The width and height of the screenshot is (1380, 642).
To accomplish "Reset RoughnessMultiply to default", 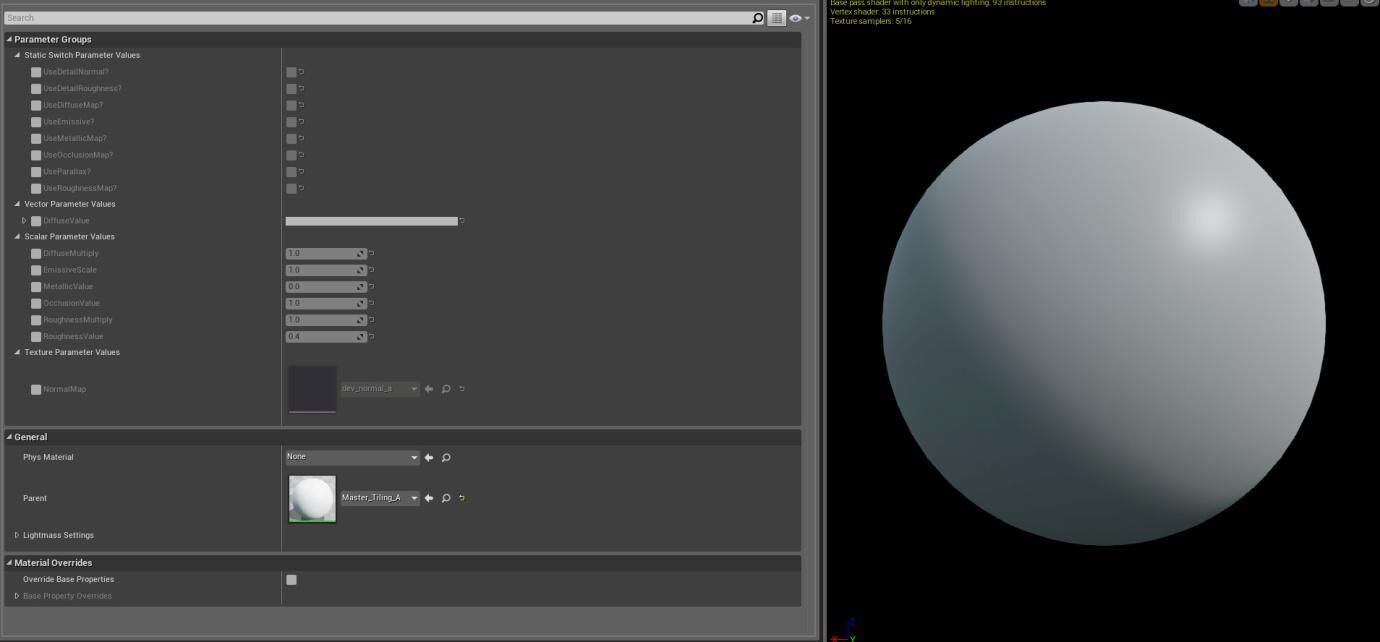I will pyautogui.click(x=371, y=320).
